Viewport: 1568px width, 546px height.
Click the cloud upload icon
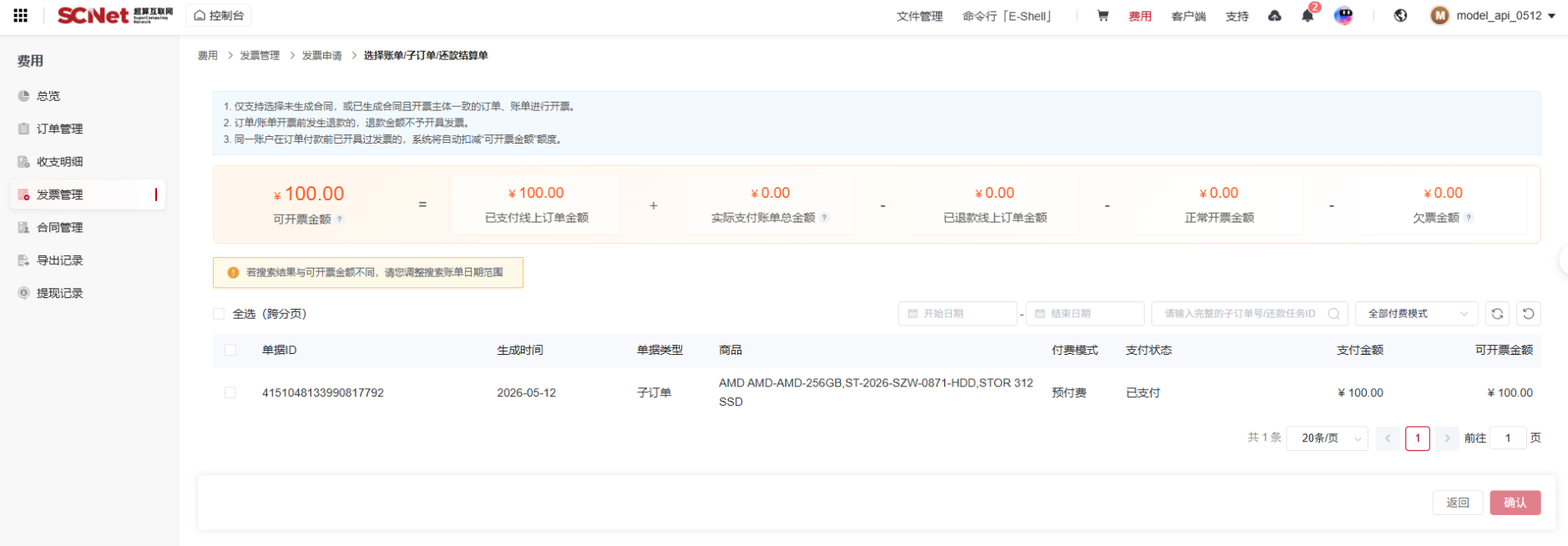pos(1274,15)
